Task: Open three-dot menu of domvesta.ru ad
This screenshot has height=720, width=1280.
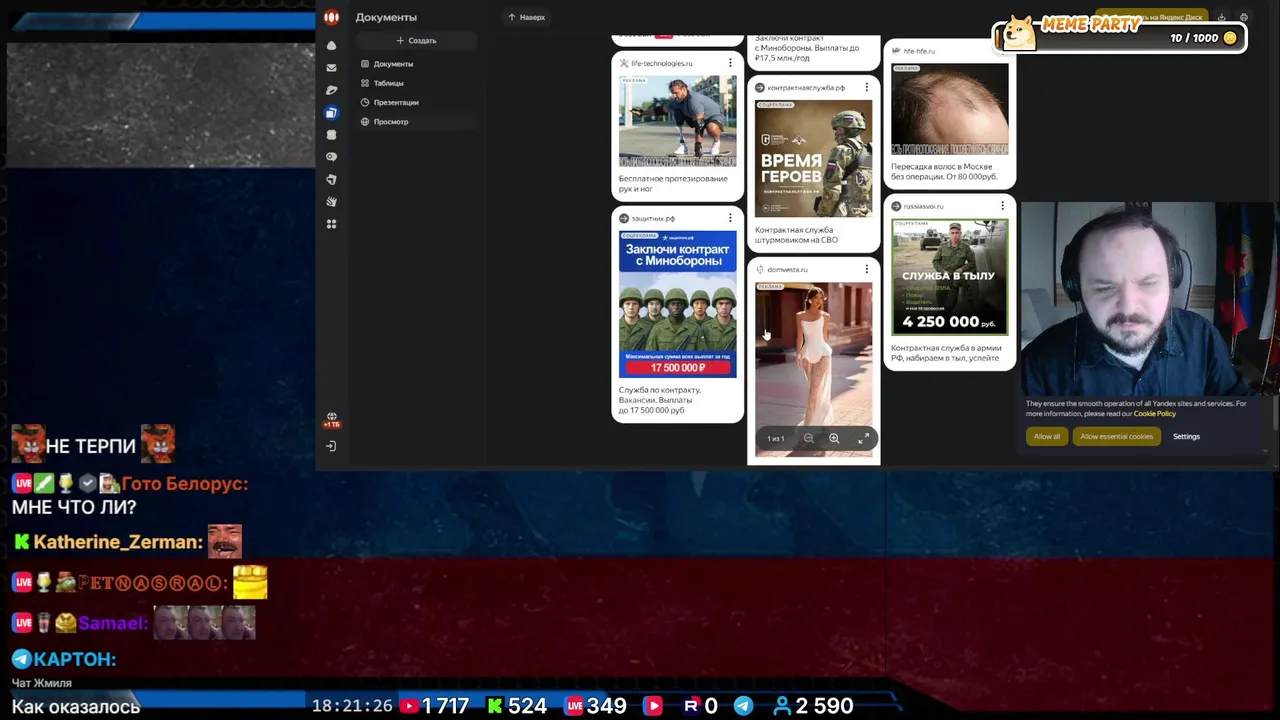Action: [866, 269]
